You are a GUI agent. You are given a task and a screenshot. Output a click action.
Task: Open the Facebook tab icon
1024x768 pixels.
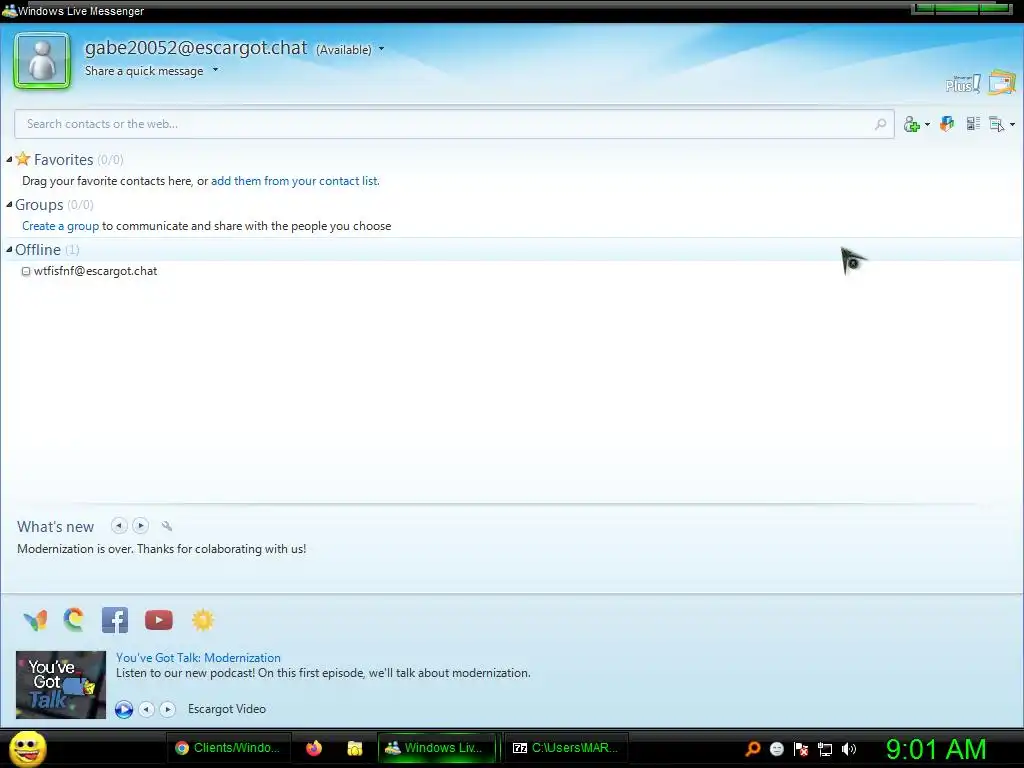[x=115, y=620]
